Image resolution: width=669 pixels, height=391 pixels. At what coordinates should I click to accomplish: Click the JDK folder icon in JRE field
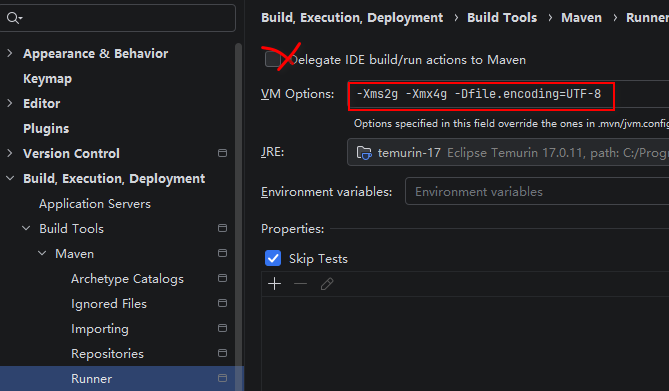tap(364, 152)
